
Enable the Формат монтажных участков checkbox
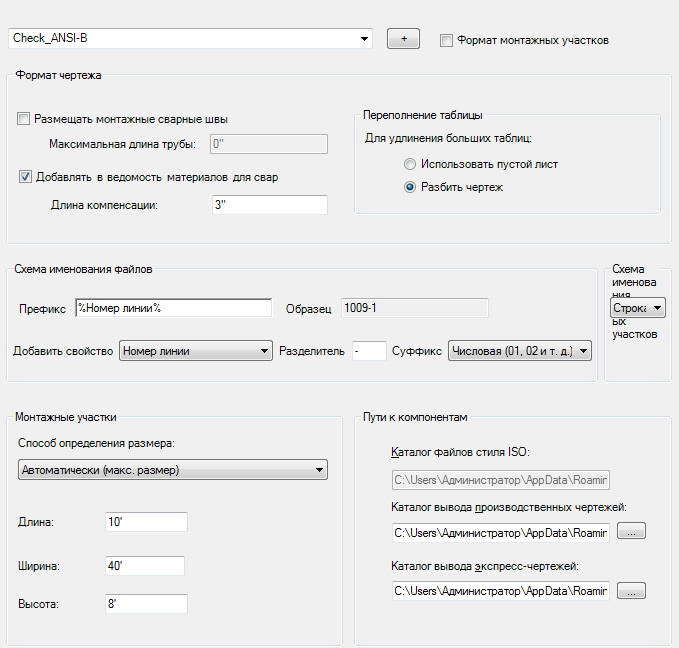(x=446, y=40)
